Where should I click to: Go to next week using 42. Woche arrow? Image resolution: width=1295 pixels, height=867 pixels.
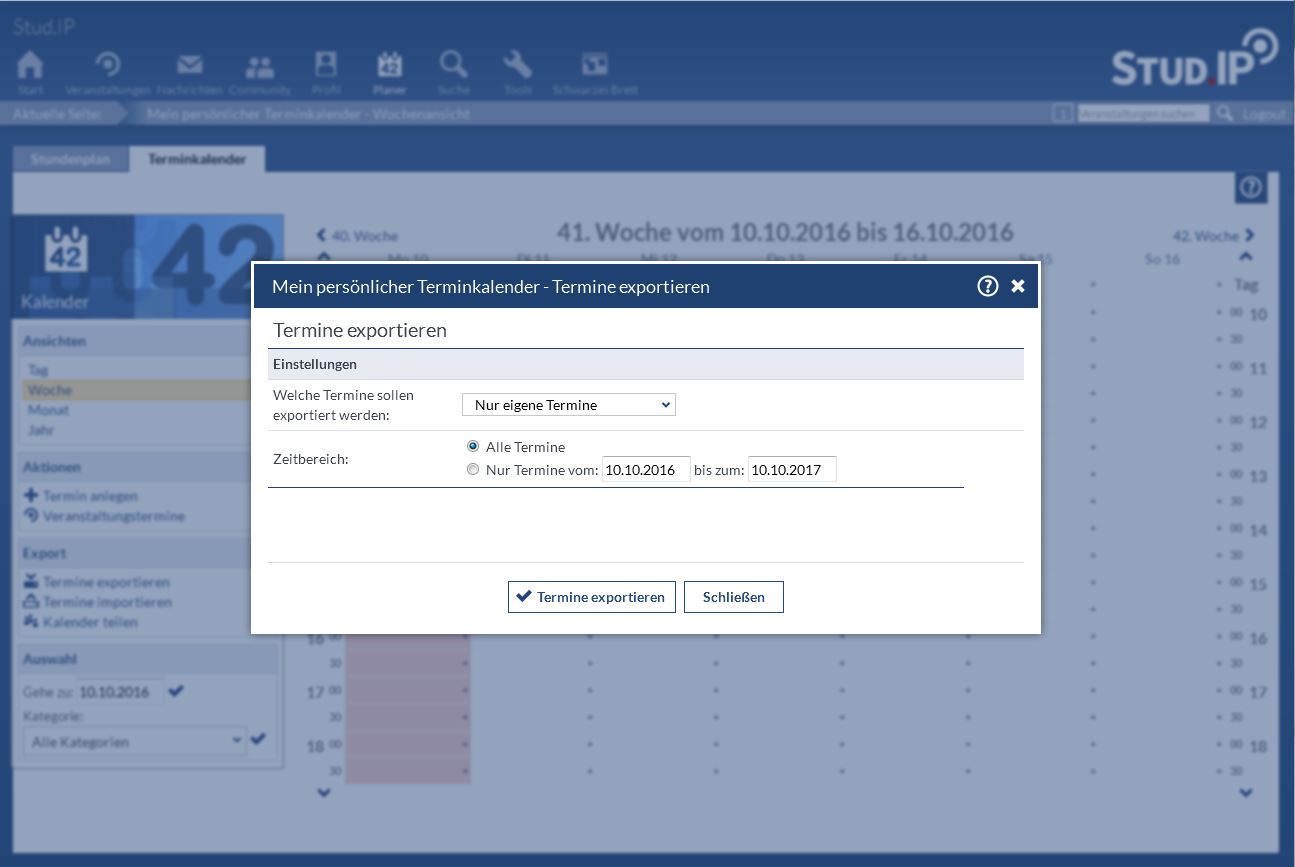pos(1213,236)
